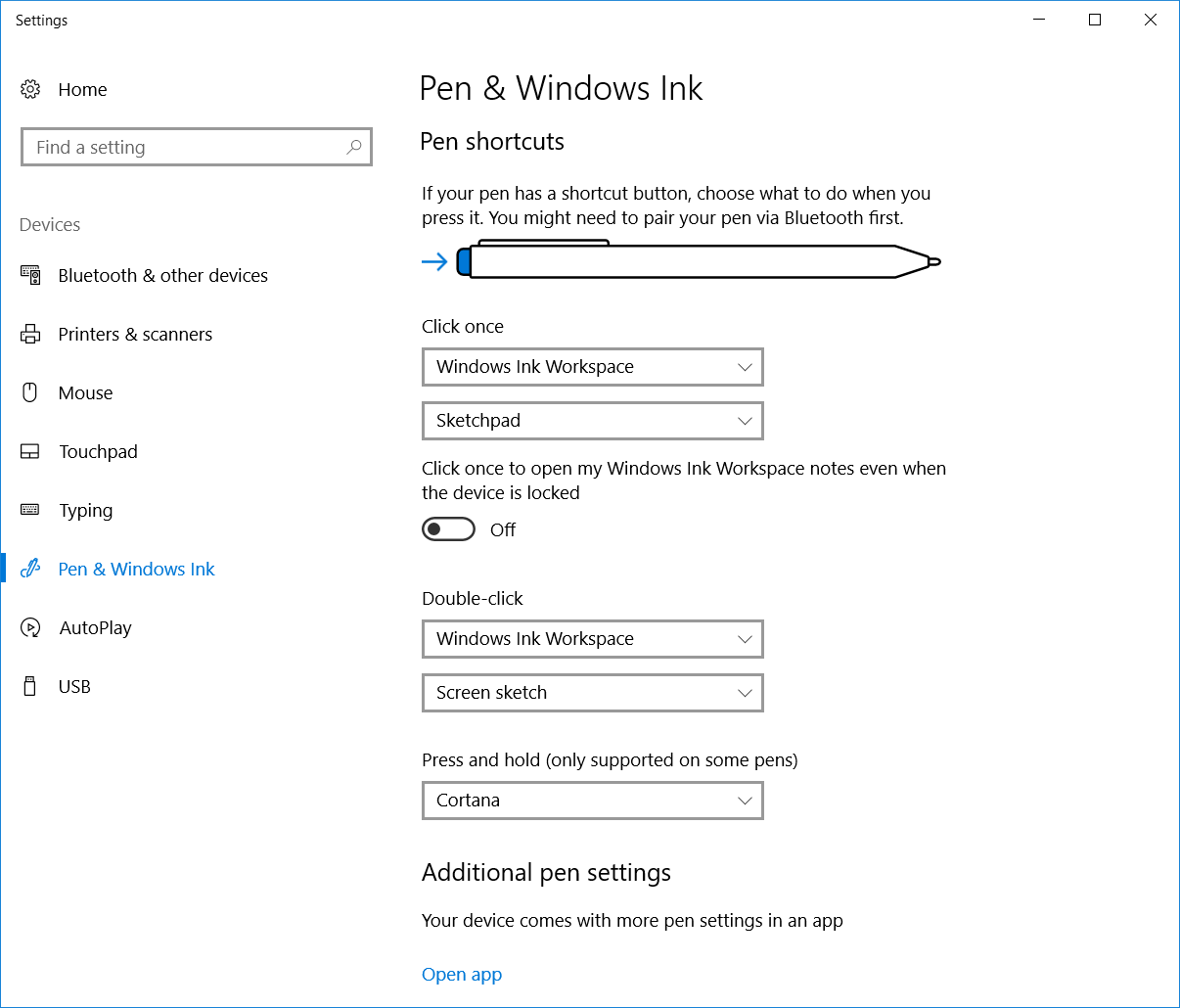Click the Touchpad icon in sidebar
The image size is (1180, 1008).
coord(30,451)
